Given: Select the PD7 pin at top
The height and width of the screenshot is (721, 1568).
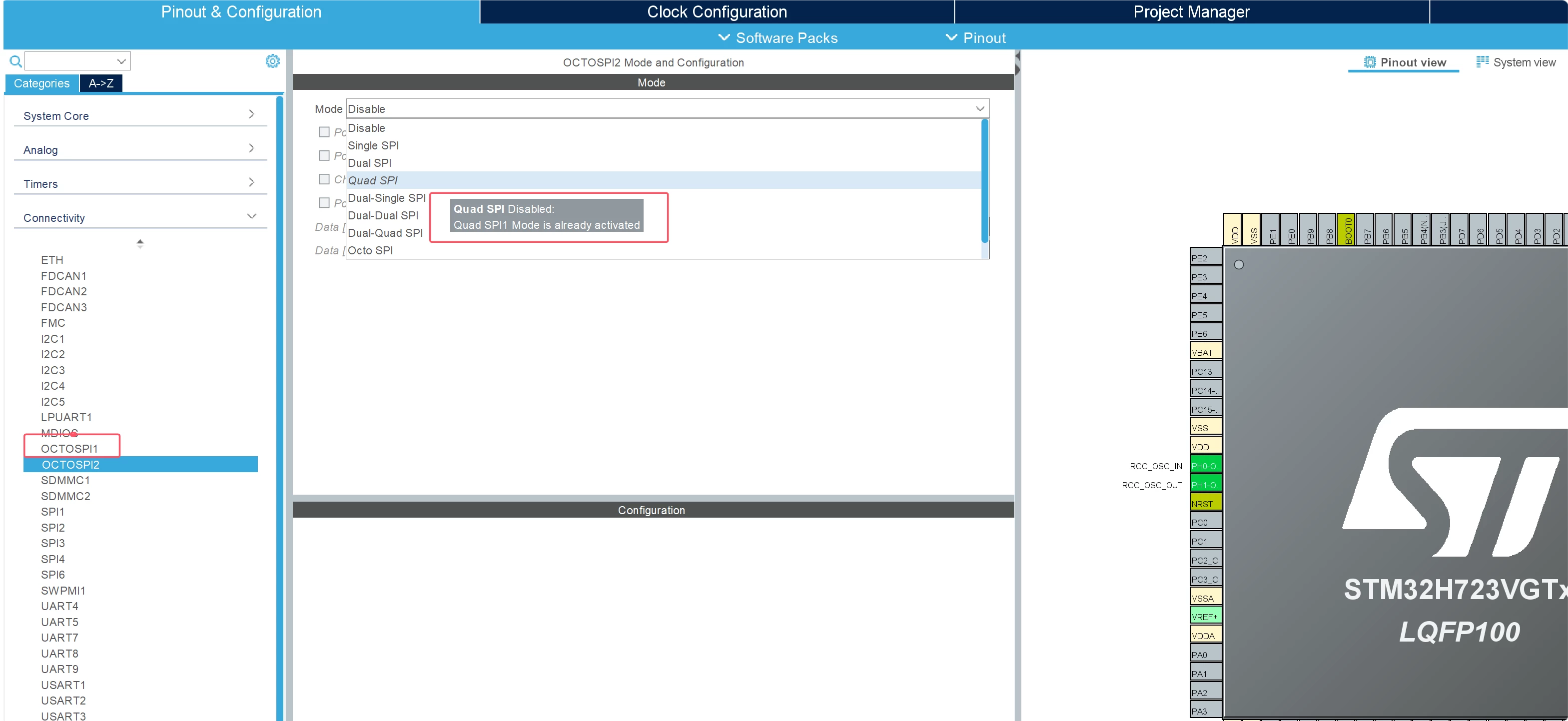Looking at the screenshot, I should pyautogui.click(x=1460, y=229).
